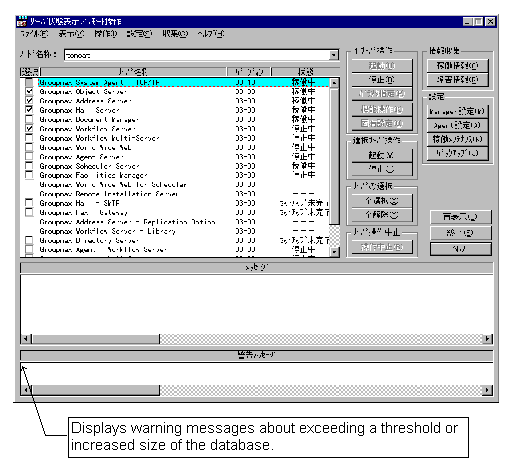508x465 pixels.
Task: Open the ファイル(F) File menu
Action: pyautogui.click(x=34, y=34)
